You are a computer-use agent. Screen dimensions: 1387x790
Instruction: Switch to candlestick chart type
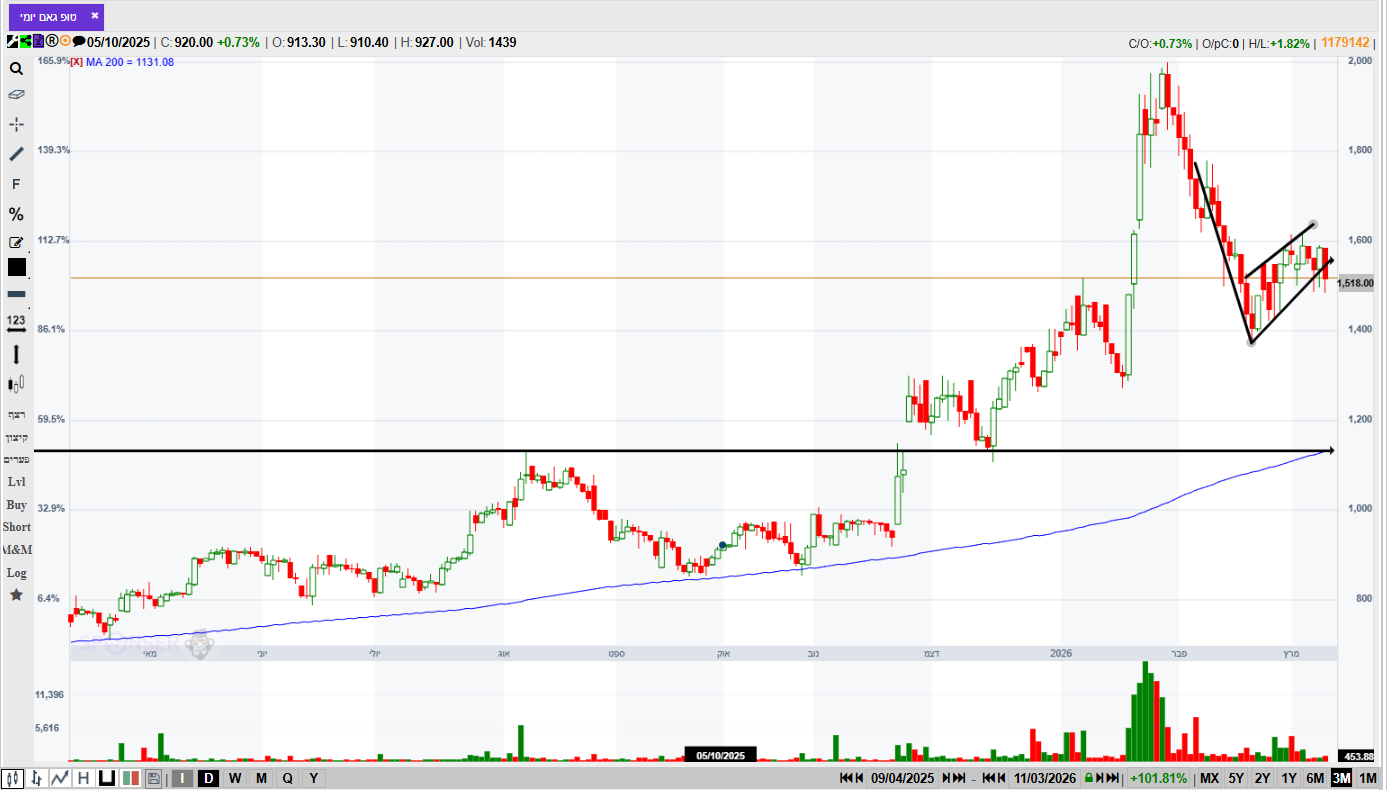tap(12, 779)
